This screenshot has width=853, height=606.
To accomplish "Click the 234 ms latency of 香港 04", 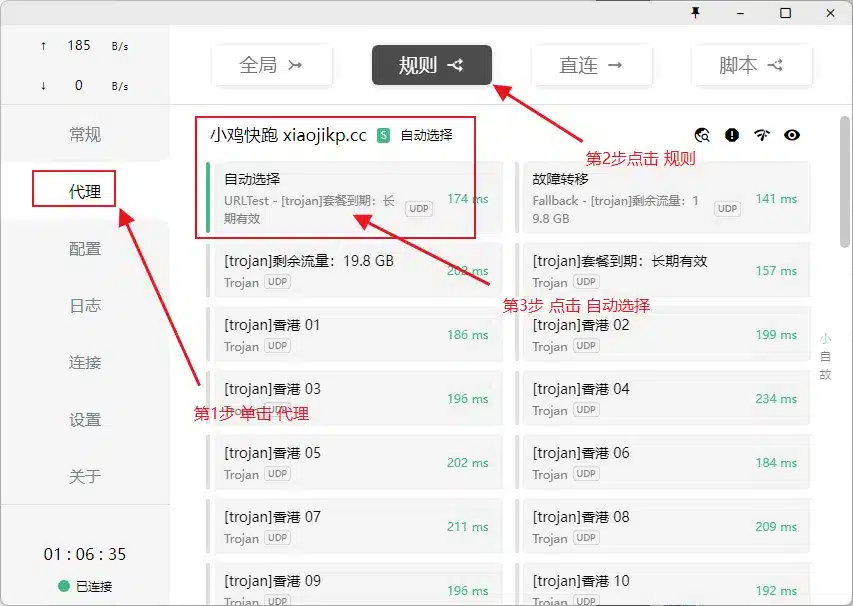I will pos(776,399).
